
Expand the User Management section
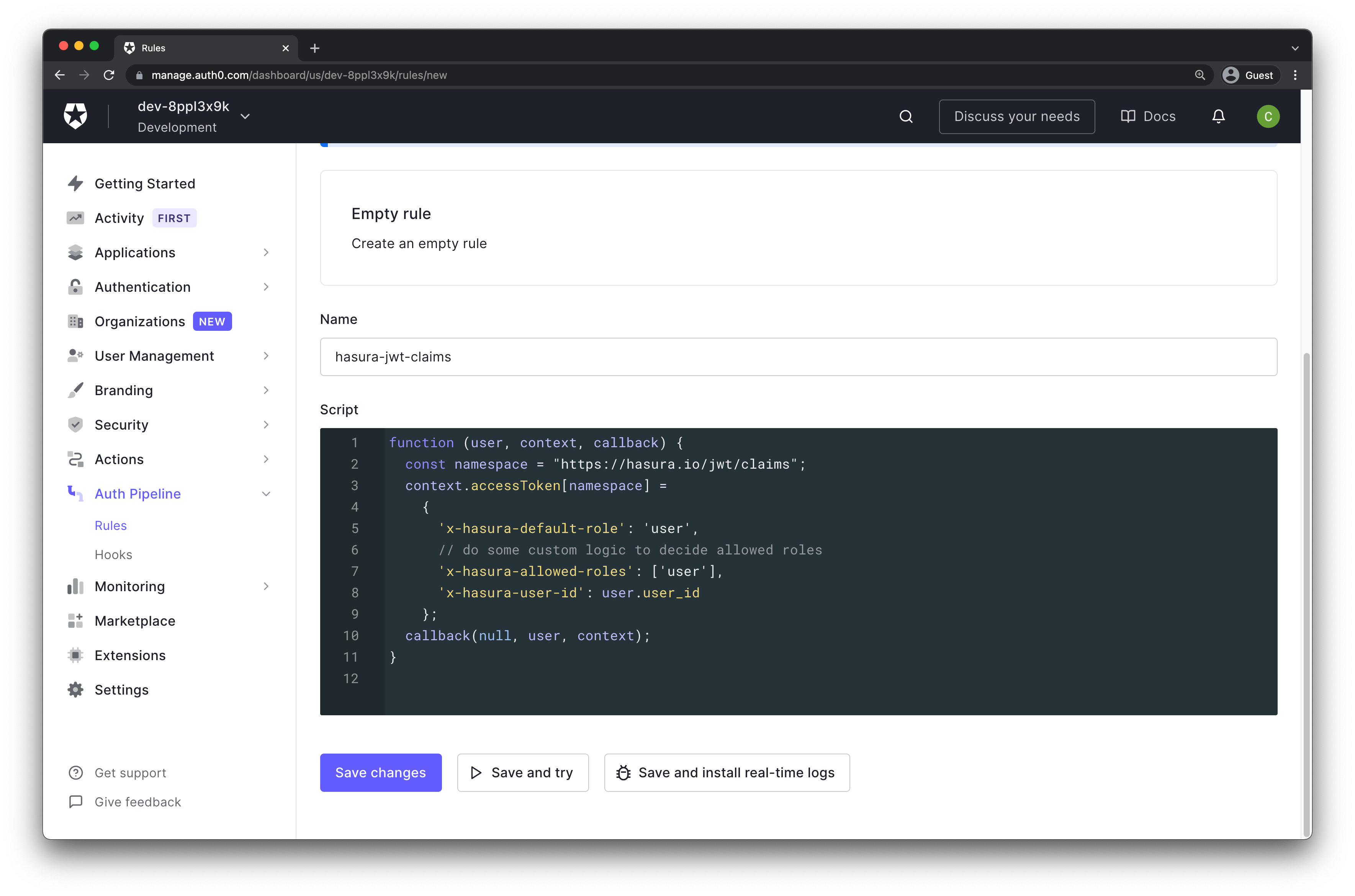point(266,355)
